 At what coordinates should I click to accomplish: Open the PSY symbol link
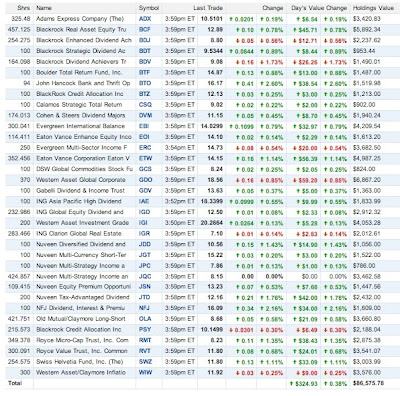point(145,329)
